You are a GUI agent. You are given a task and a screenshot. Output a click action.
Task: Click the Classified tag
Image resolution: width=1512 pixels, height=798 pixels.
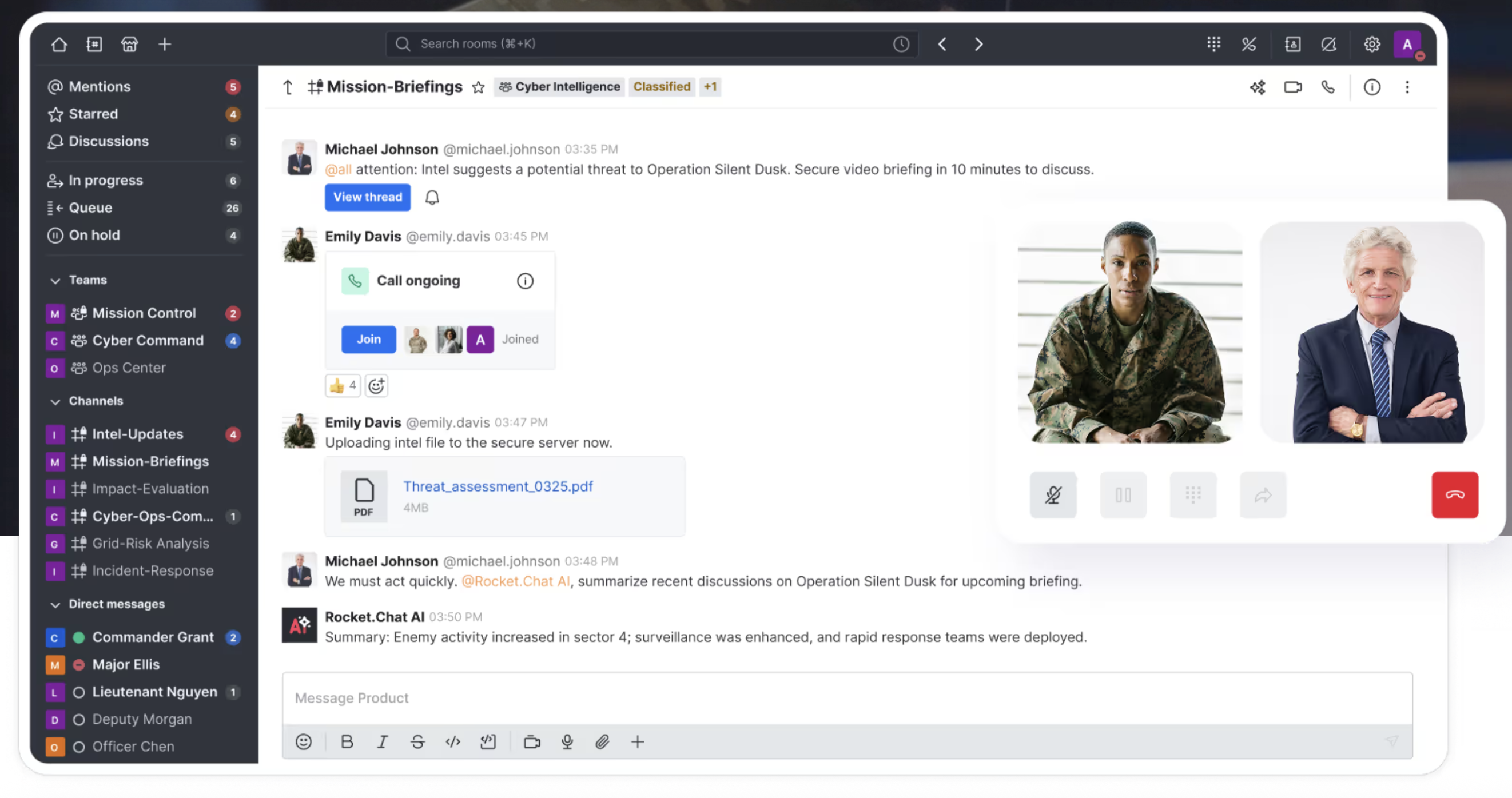click(662, 87)
